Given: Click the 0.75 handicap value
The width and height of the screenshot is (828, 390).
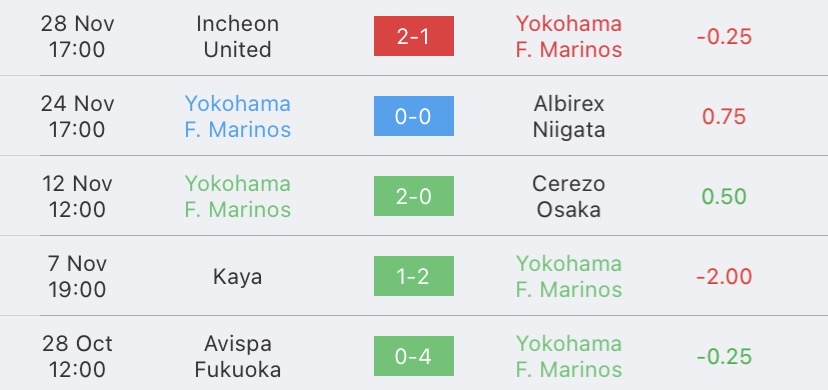Looking at the screenshot, I should click(x=724, y=117).
